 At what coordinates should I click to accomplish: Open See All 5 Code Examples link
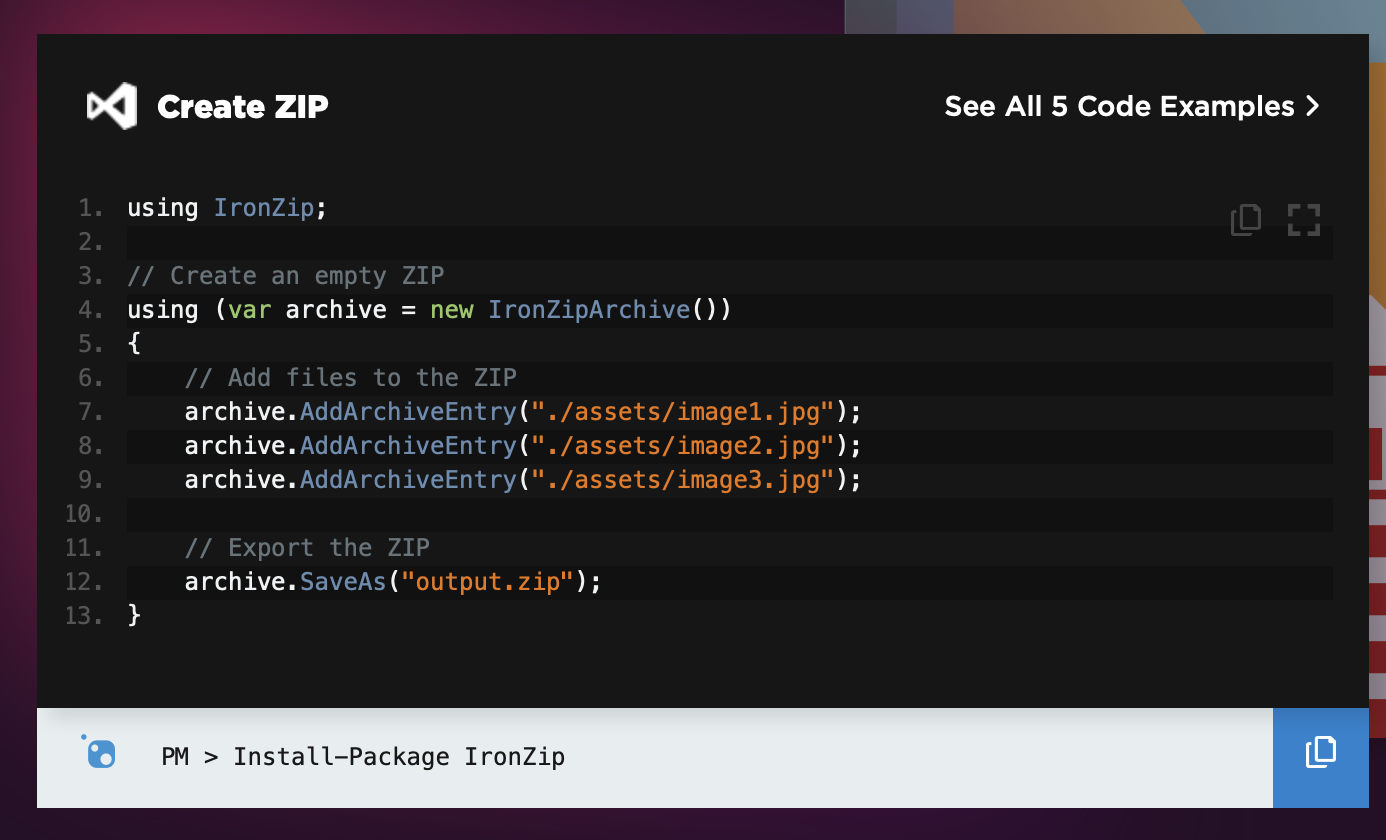[x=1132, y=106]
